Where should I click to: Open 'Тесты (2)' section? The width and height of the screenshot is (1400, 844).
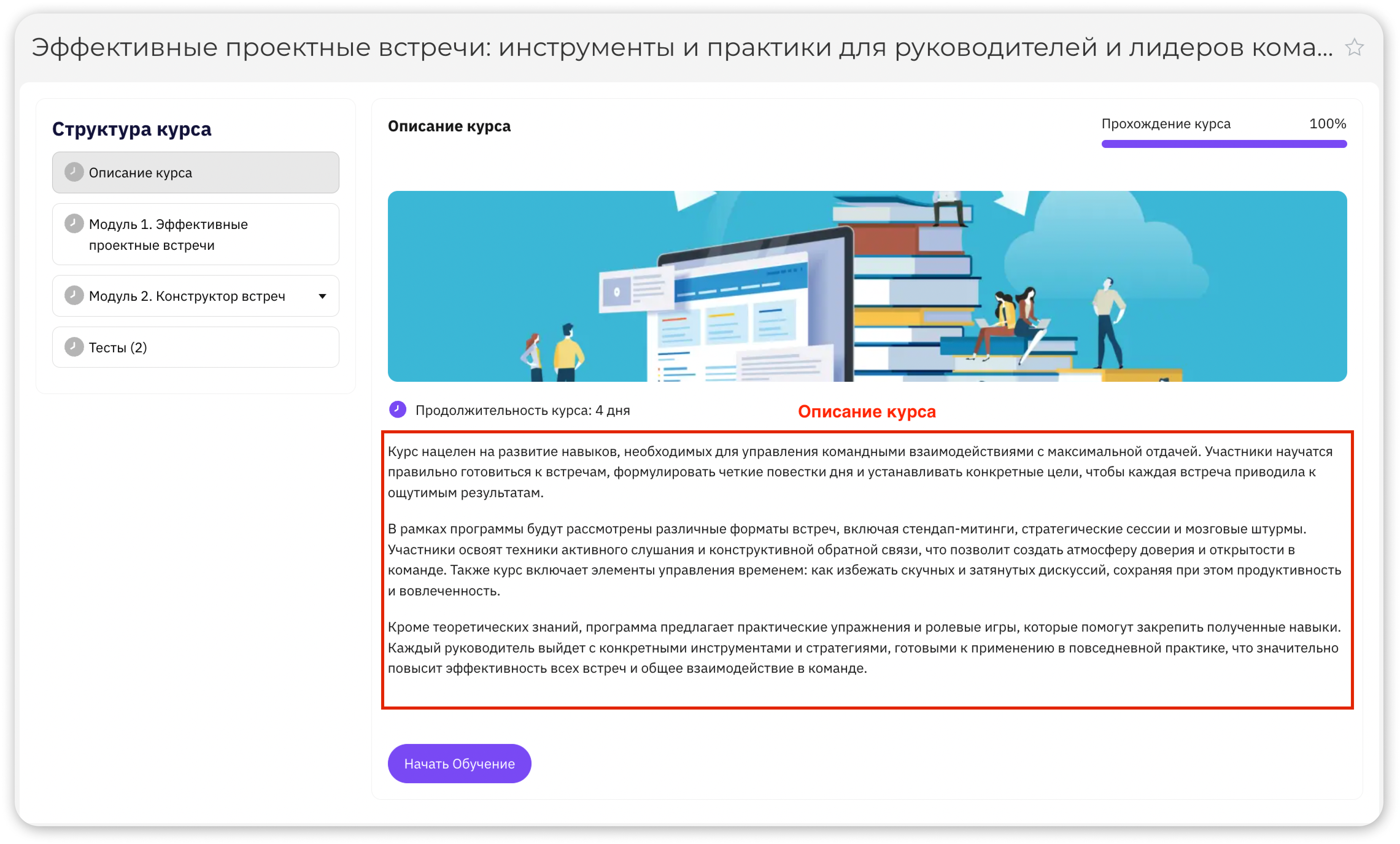coord(195,347)
